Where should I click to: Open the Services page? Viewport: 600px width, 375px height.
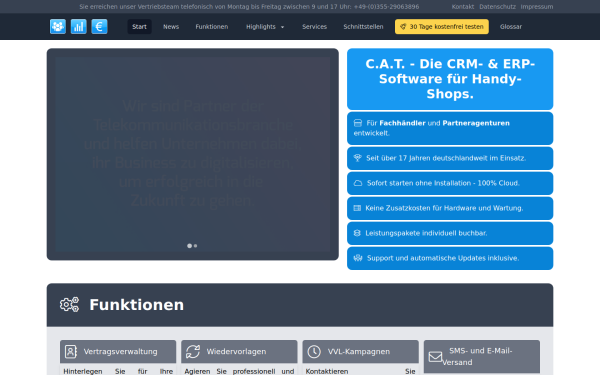(x=314, y=26)
